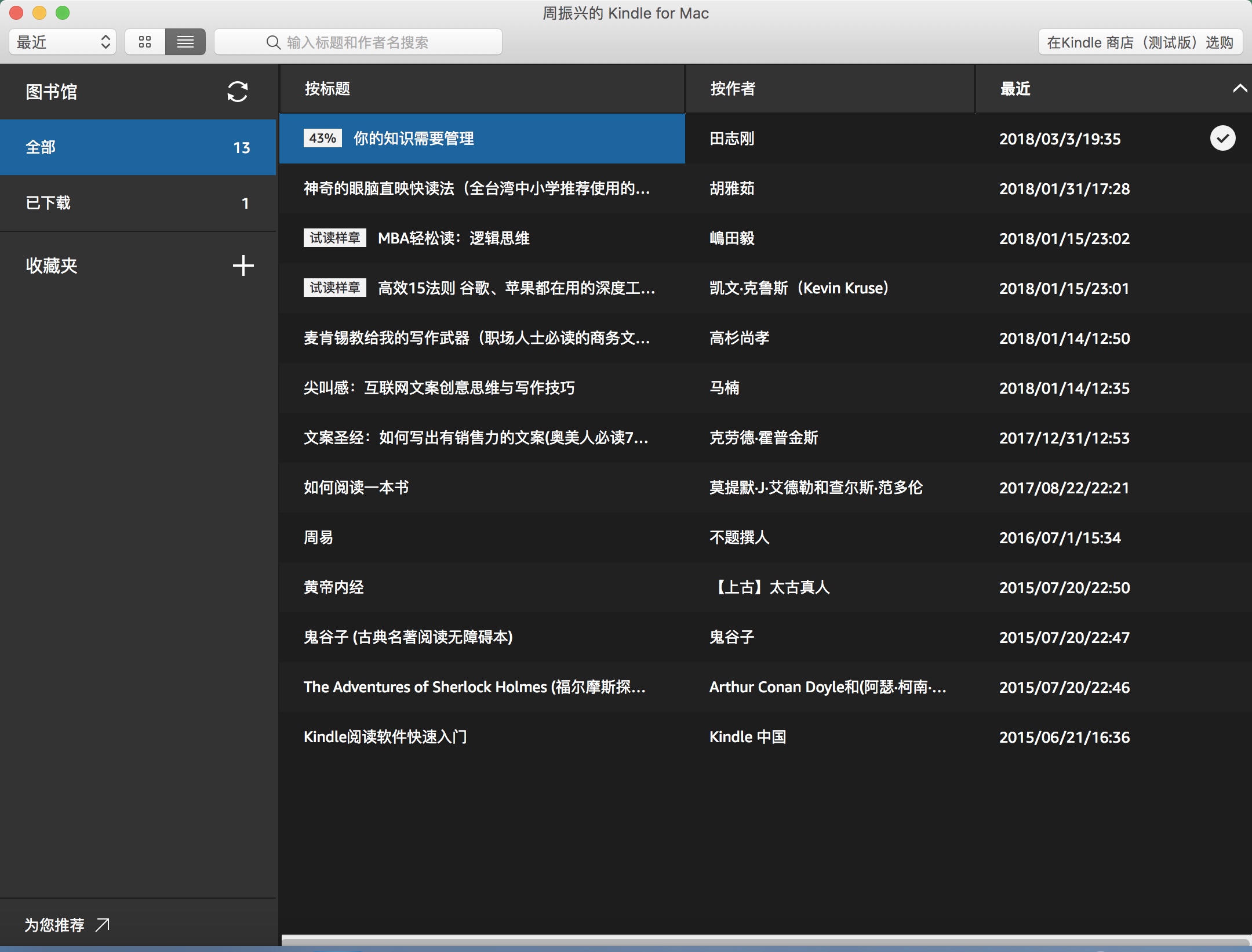
Task: Sort by 按标题 column header
Action: [482, 89]
